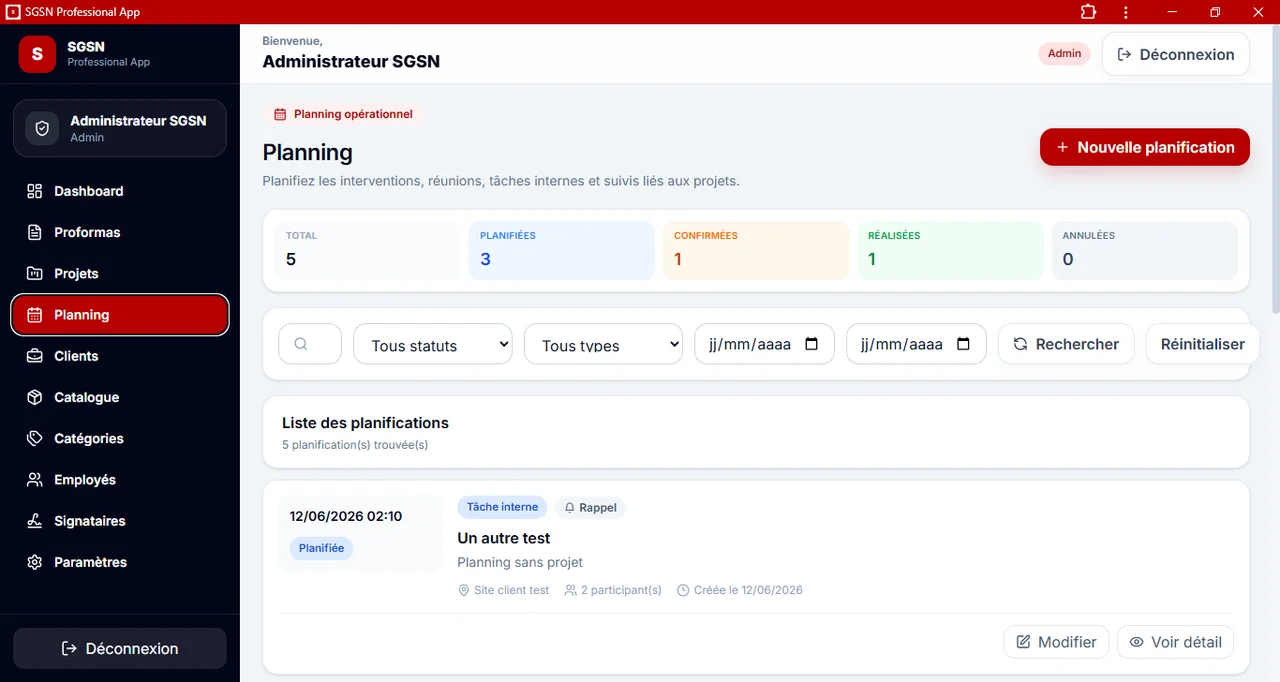Open the Proformas section
This screenshot has height=682, width=1280.
click(x=120, y=232)
